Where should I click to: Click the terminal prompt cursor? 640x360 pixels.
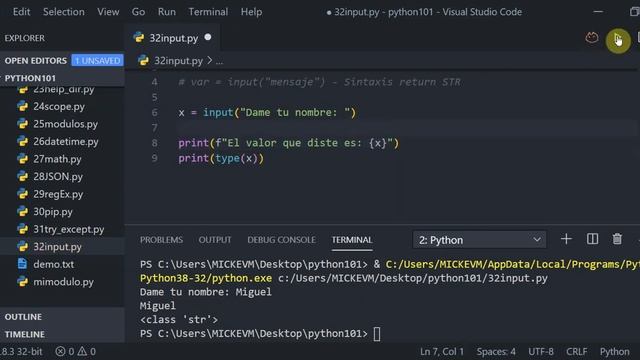pyautogui.click(x=377, y=334)
